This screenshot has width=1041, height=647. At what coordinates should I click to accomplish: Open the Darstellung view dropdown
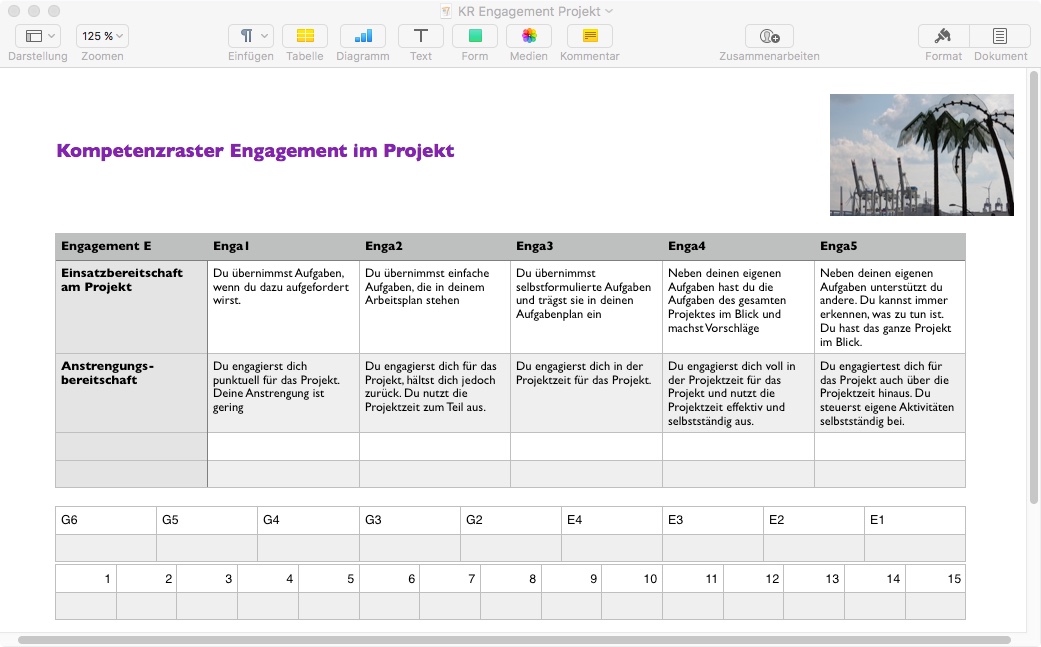coord(38,36)
